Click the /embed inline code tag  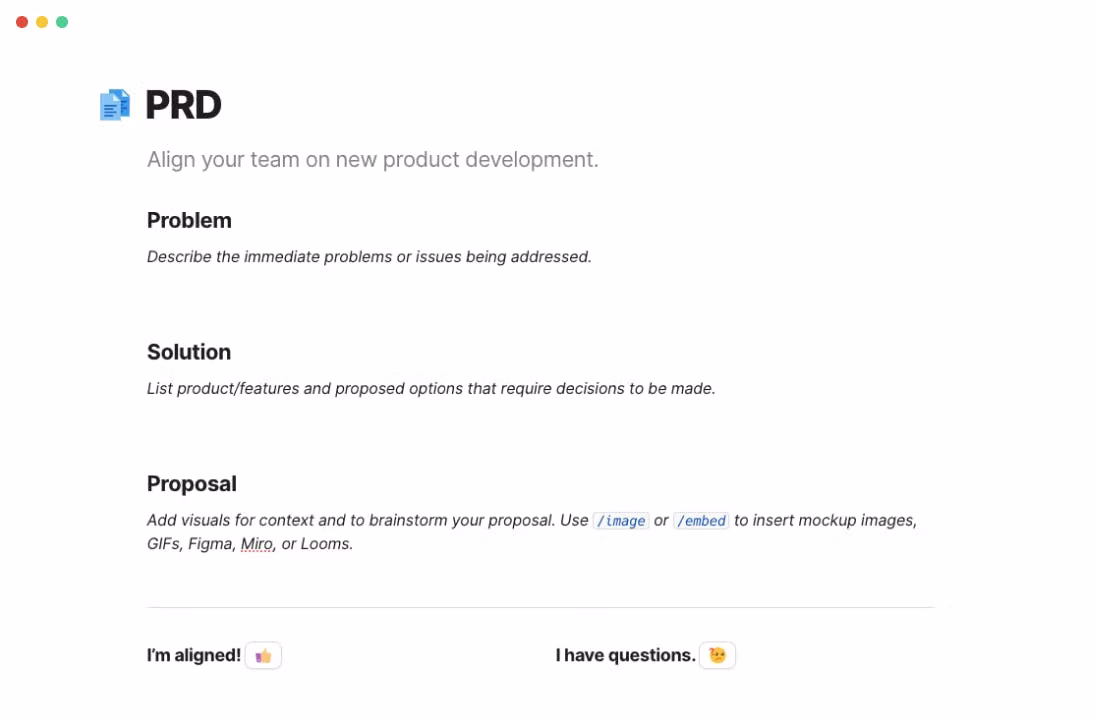(x=701, y=521)
